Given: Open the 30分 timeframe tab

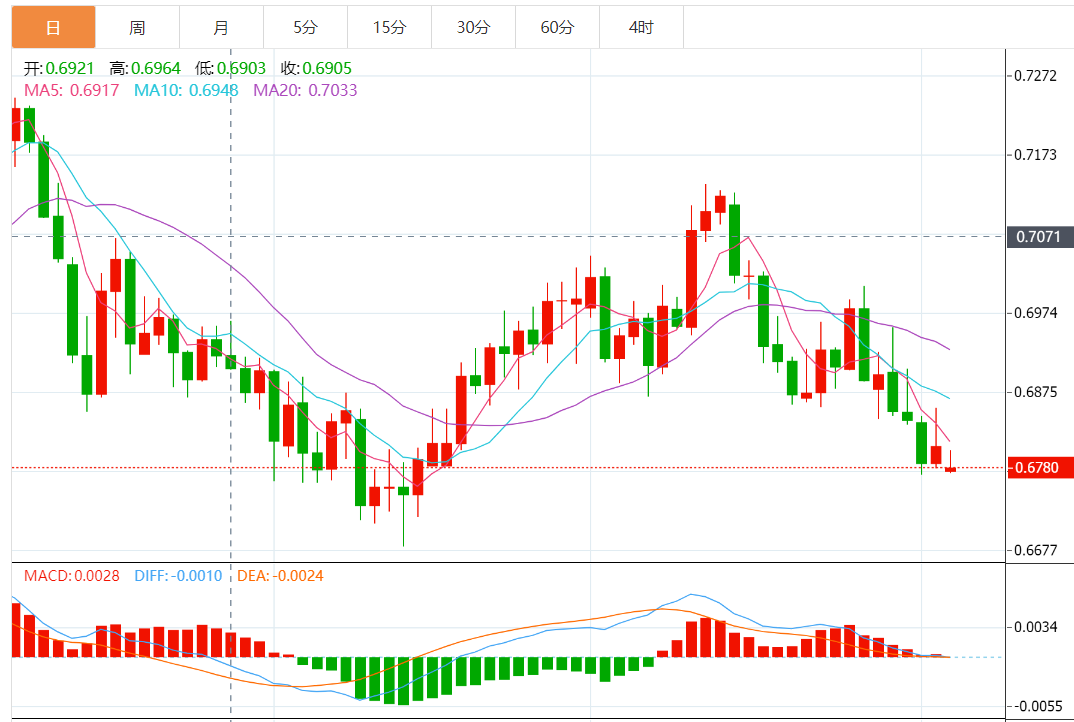Looking at the screenshot, I should pyautogui.click(x=473, y=27).
